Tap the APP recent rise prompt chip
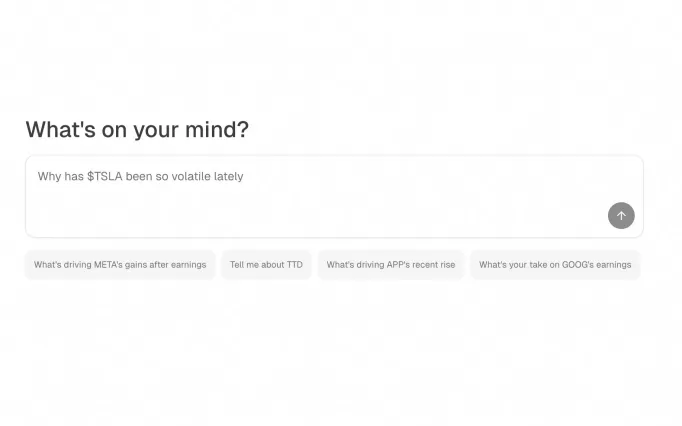This screenshot has height=426, width=682. 390,265
